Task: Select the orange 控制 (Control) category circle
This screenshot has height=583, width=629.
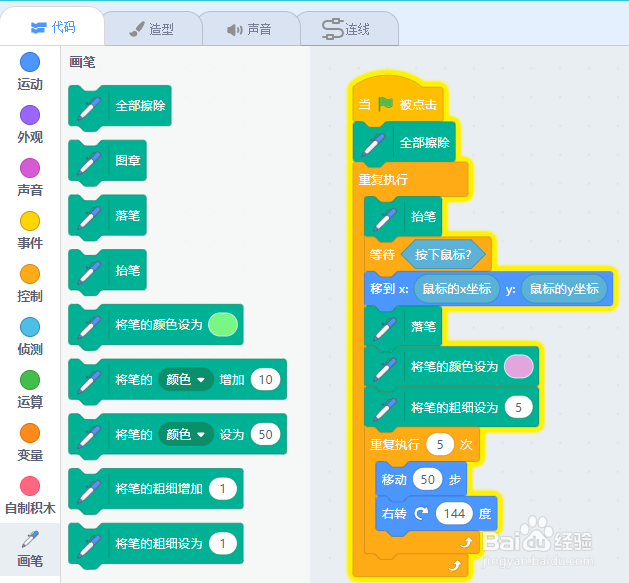Action: coord(30,274)
